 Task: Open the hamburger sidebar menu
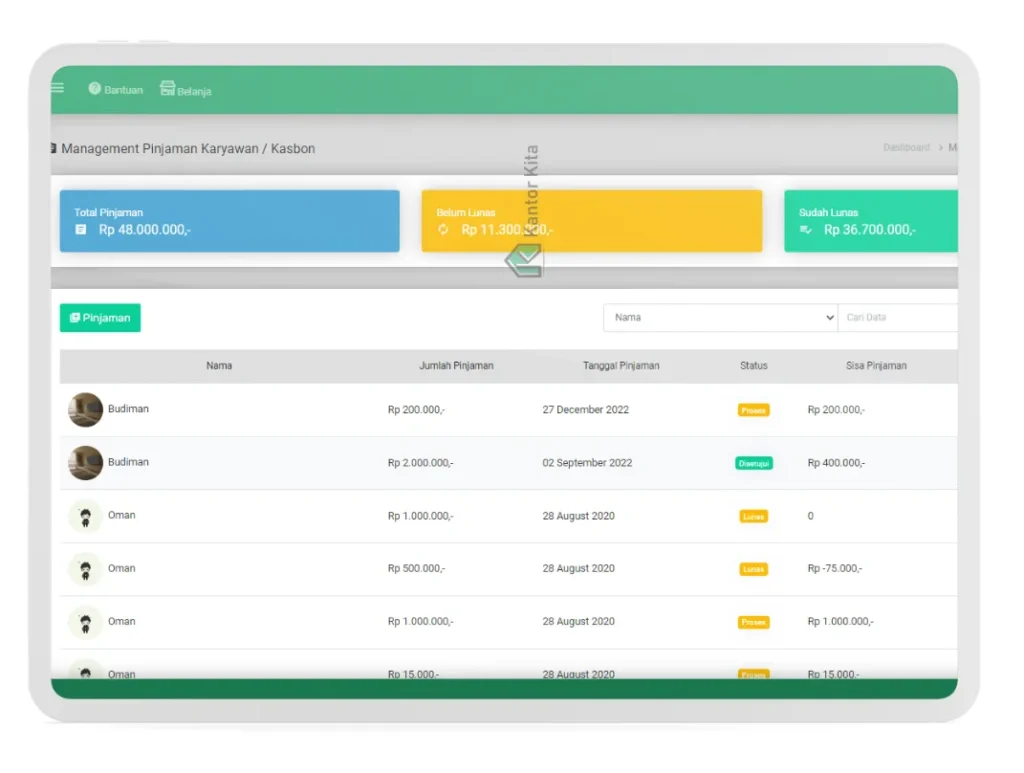[x=58, y=88]
